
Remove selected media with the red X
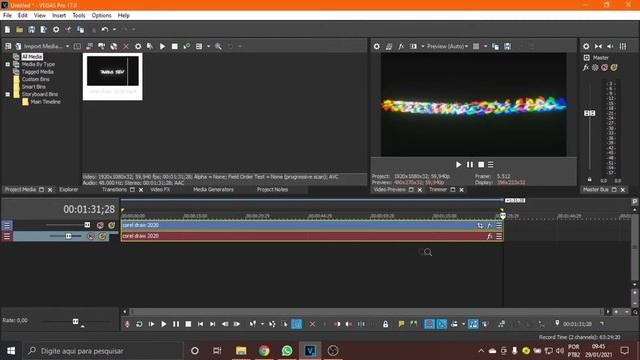[x=126, y=47]
